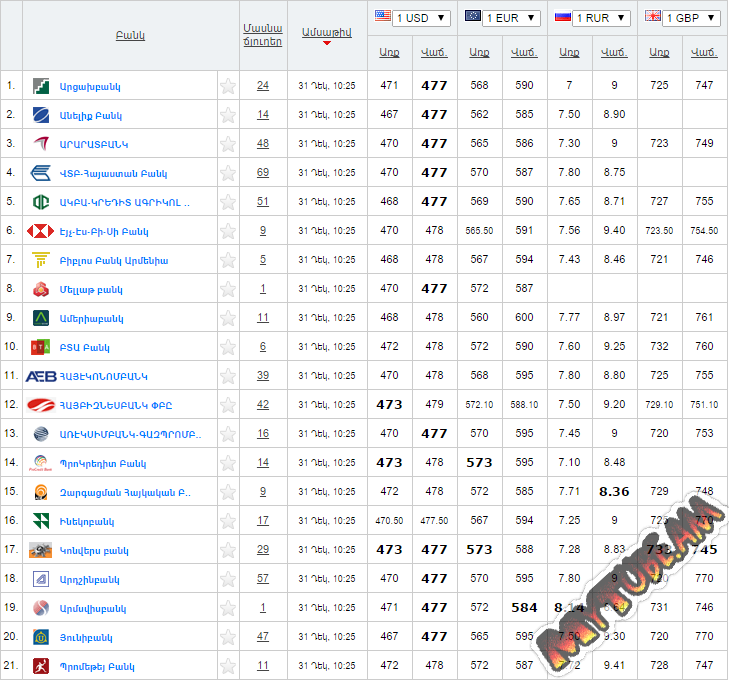
Task: Click the Ardshinbank logo icon
Action: tap(41, 579)
